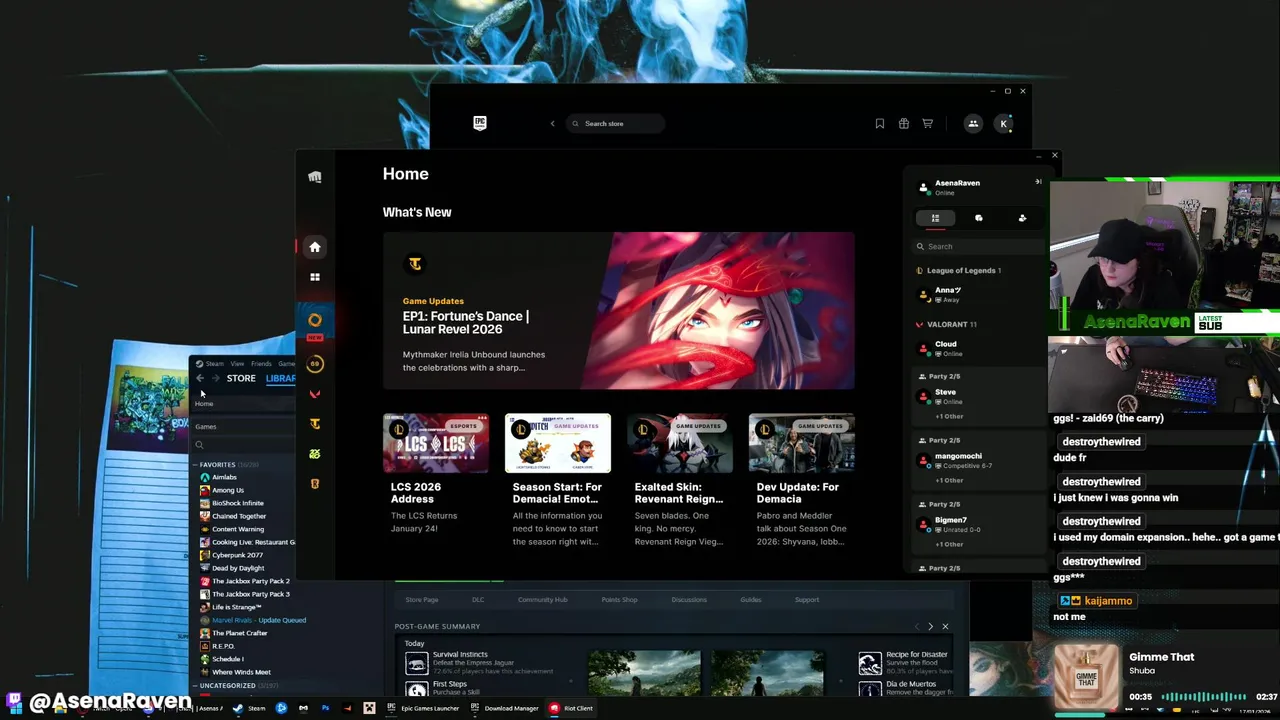
Task: Open Steam game page Points Shop link
Action: 619,600
